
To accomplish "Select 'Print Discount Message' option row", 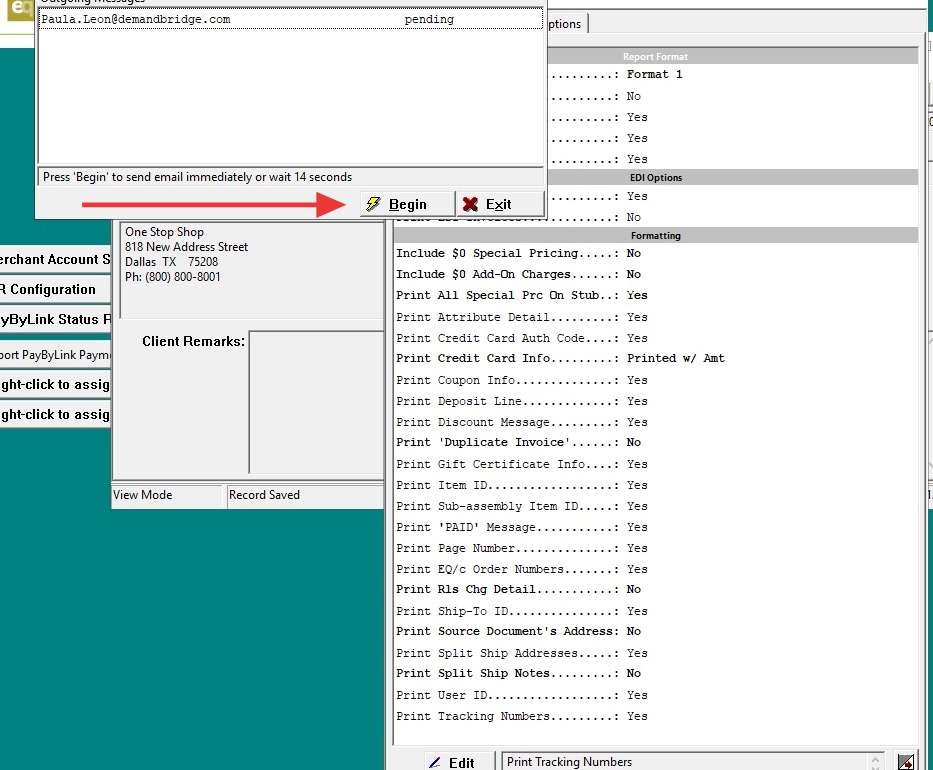I will tap(655, 422).
